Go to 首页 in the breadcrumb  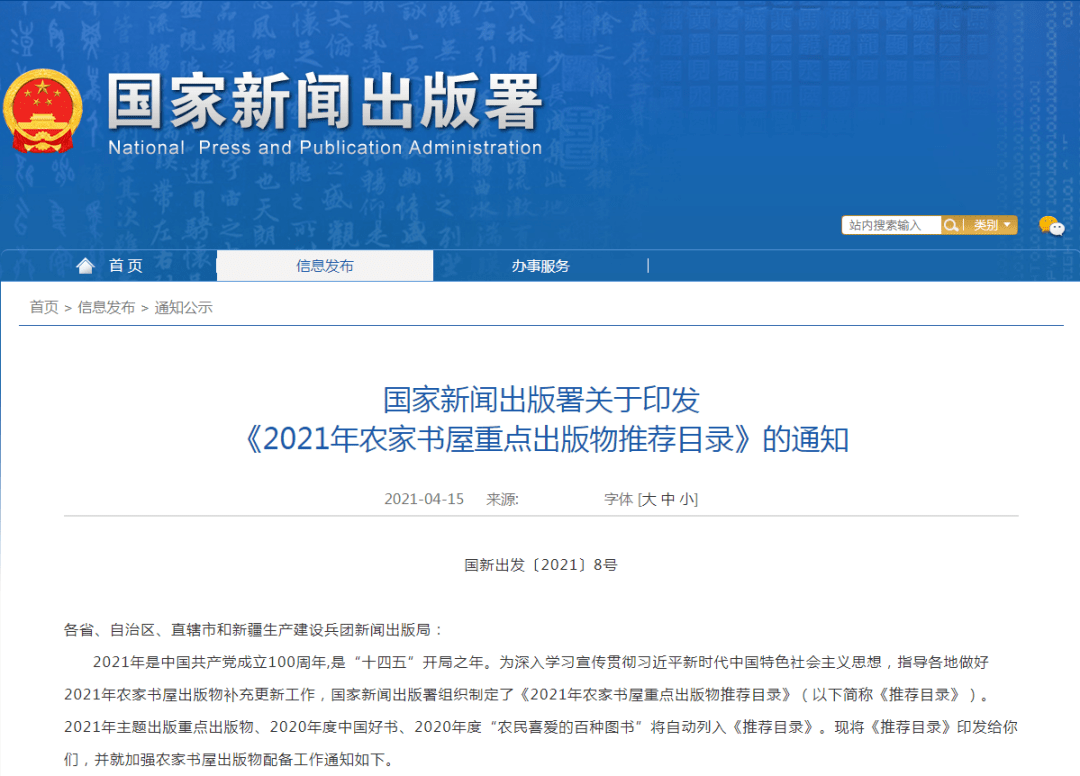pos(44,307)
